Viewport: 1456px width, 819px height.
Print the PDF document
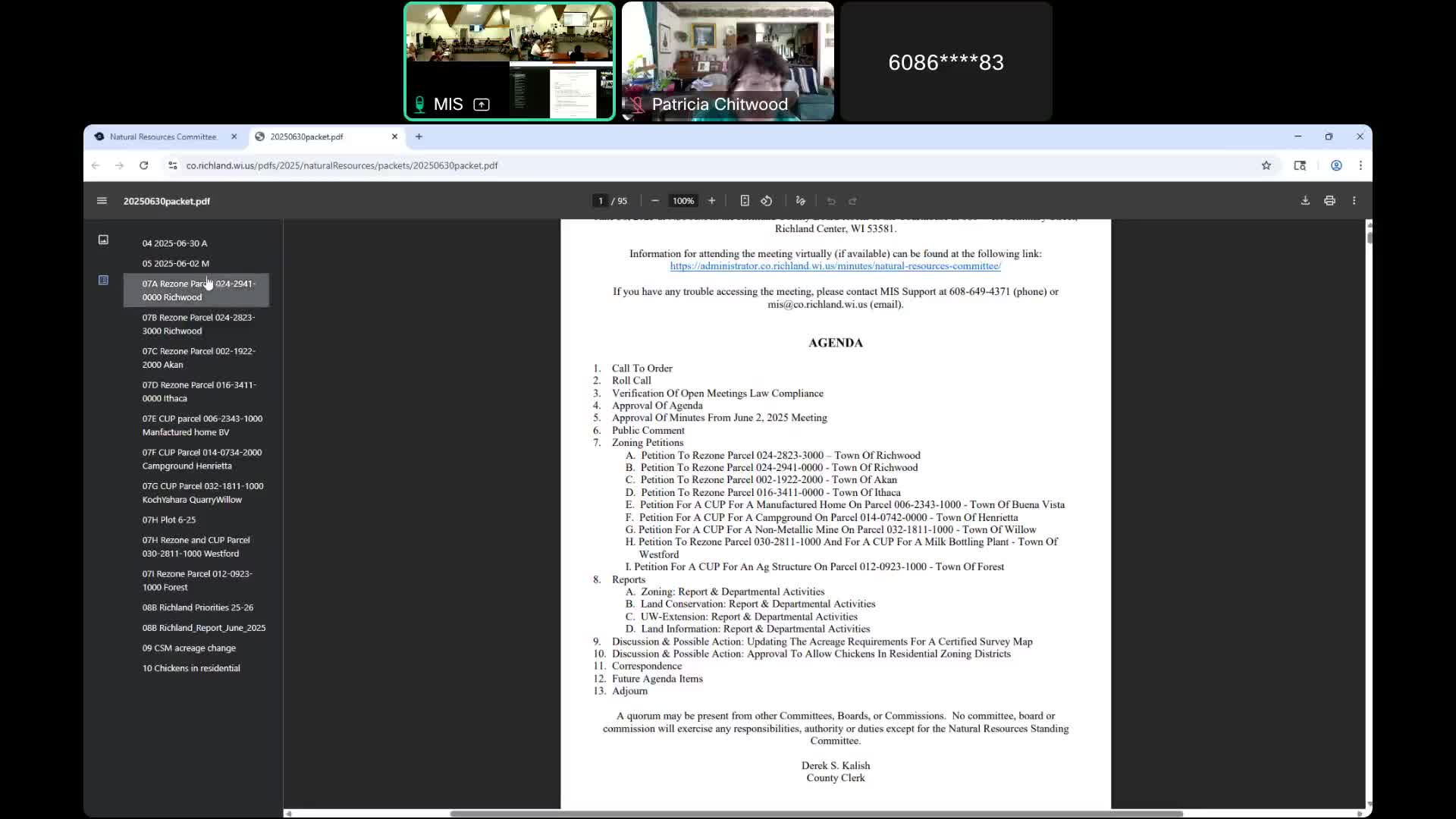pos(1329,201)
